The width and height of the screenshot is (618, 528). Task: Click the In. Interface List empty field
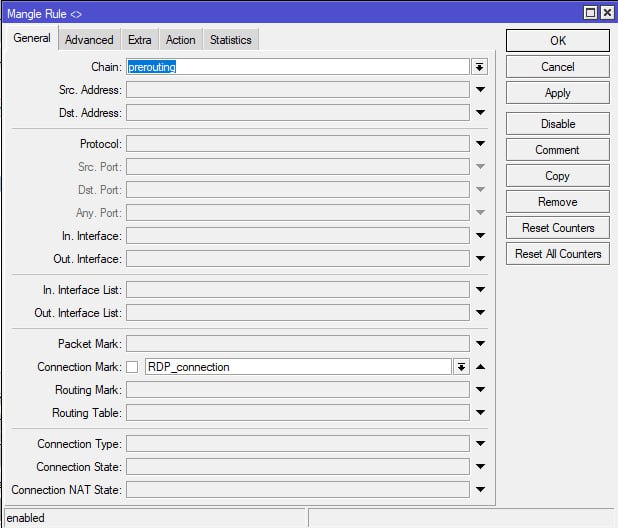point(298,290)
